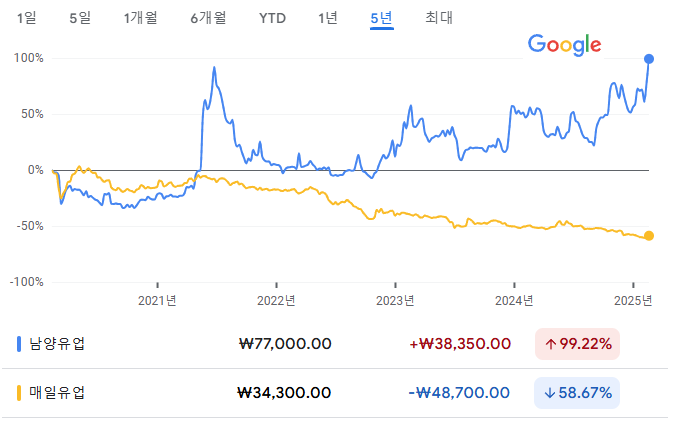Switch to the 1개월 range tab
The width and height of the screenshot is (675, 427).
point(140,18)
